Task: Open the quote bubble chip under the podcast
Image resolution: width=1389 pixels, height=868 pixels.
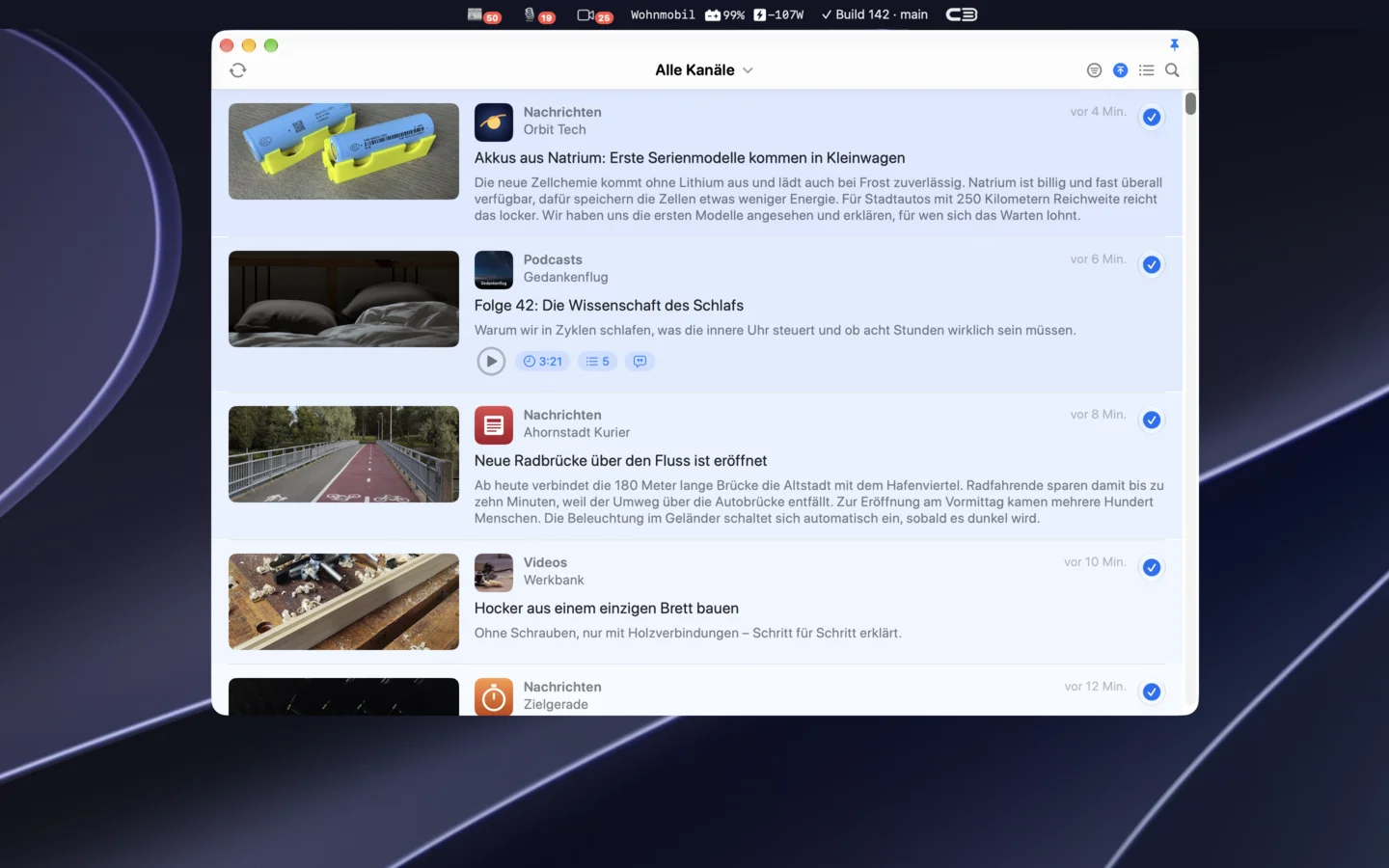Action: (640, 362)
